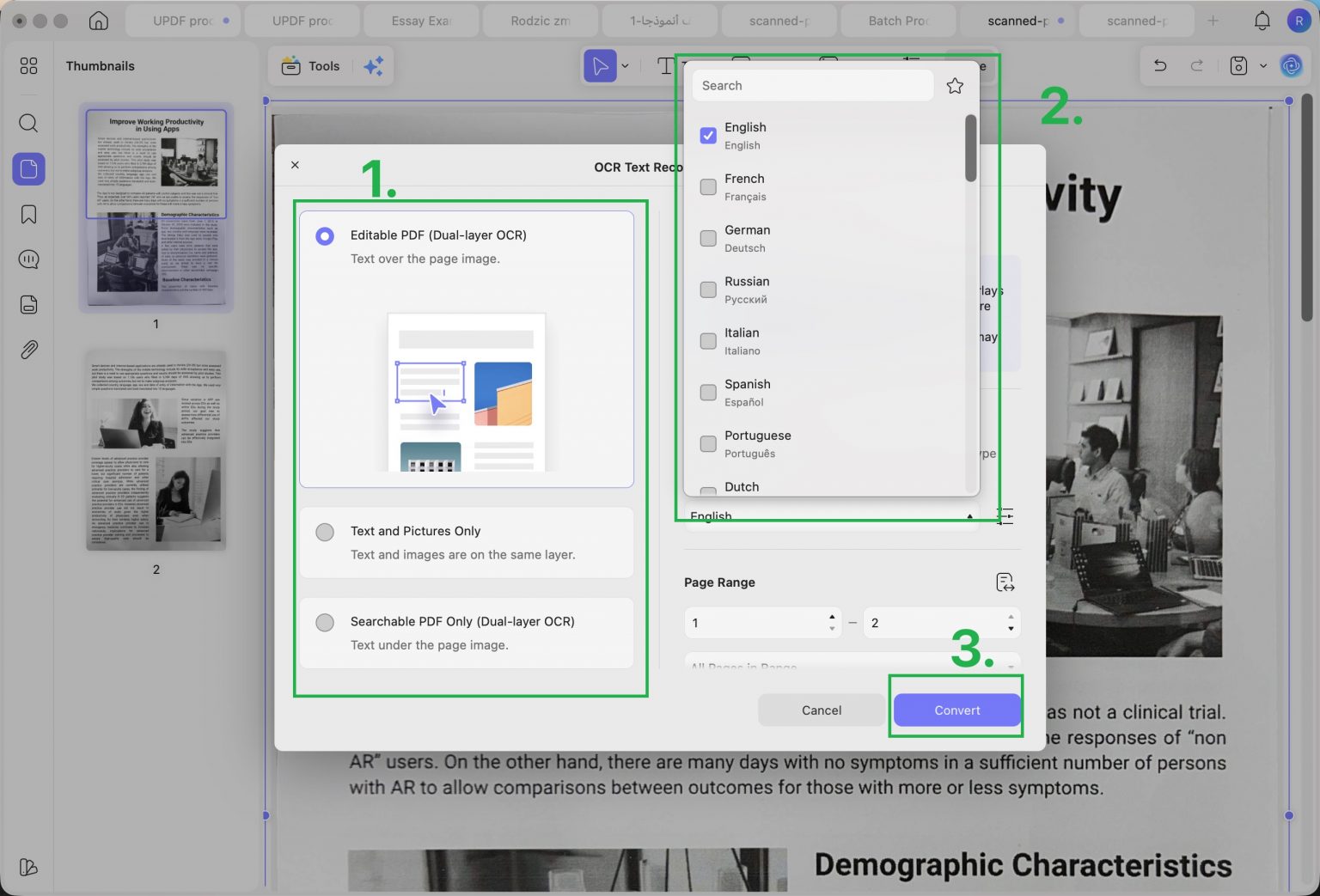Open the language settings sliders icon
This screenshot has height=896, width=1320.
click(1005, 516)
